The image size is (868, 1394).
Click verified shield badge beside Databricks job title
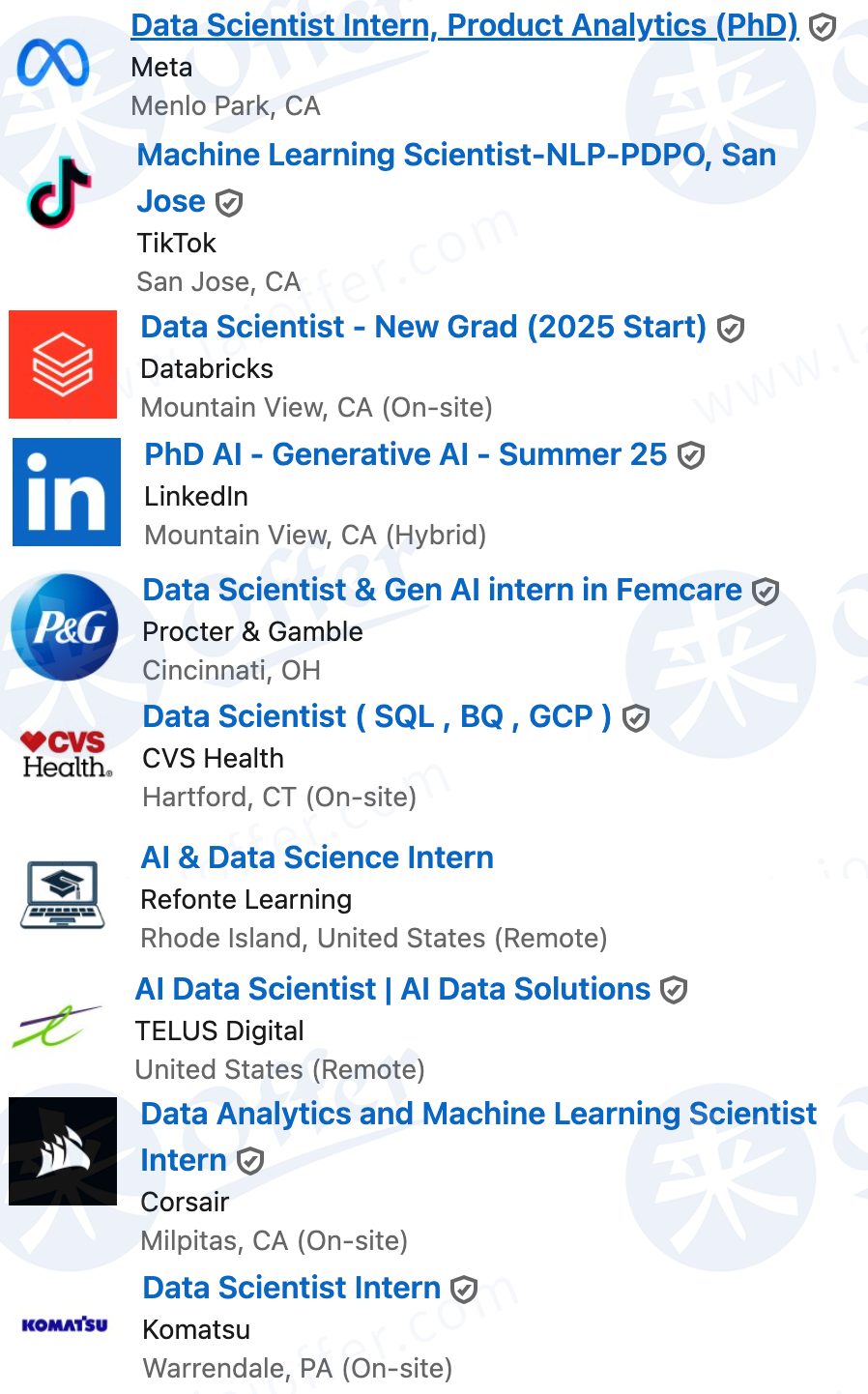731,329
